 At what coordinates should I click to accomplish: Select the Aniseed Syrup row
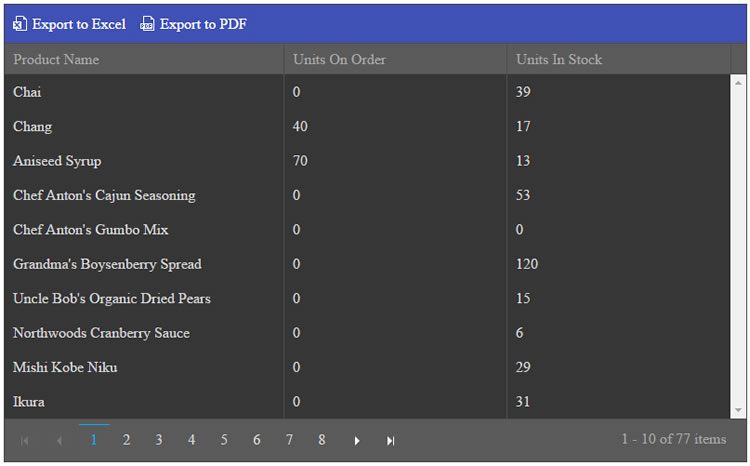click(x=57, y=161)
